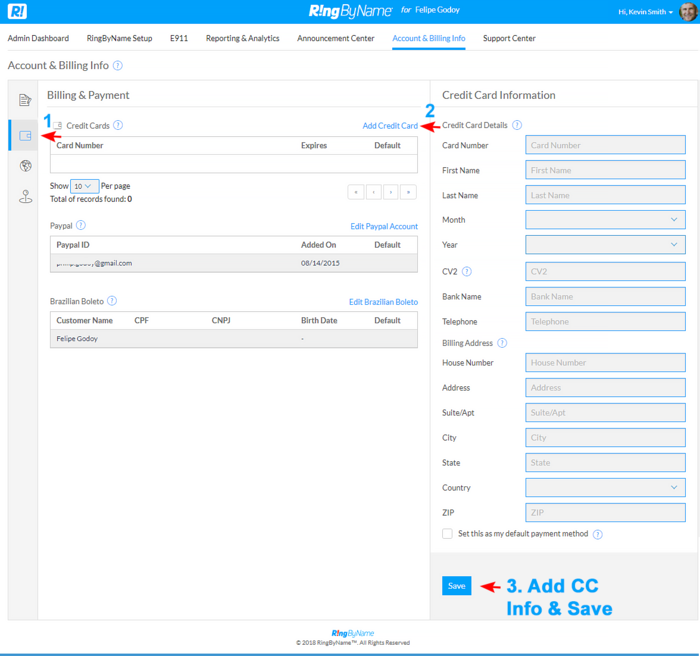Go to last page of credit cards
Viewport: 700px width, 656px height.
[408, 192]
